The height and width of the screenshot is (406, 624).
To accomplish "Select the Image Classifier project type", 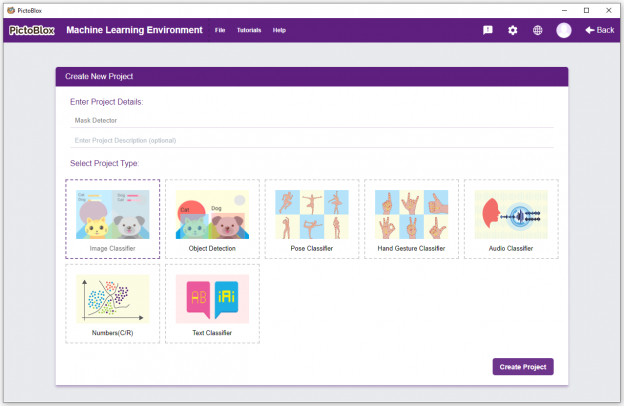I will click(113, 219).
